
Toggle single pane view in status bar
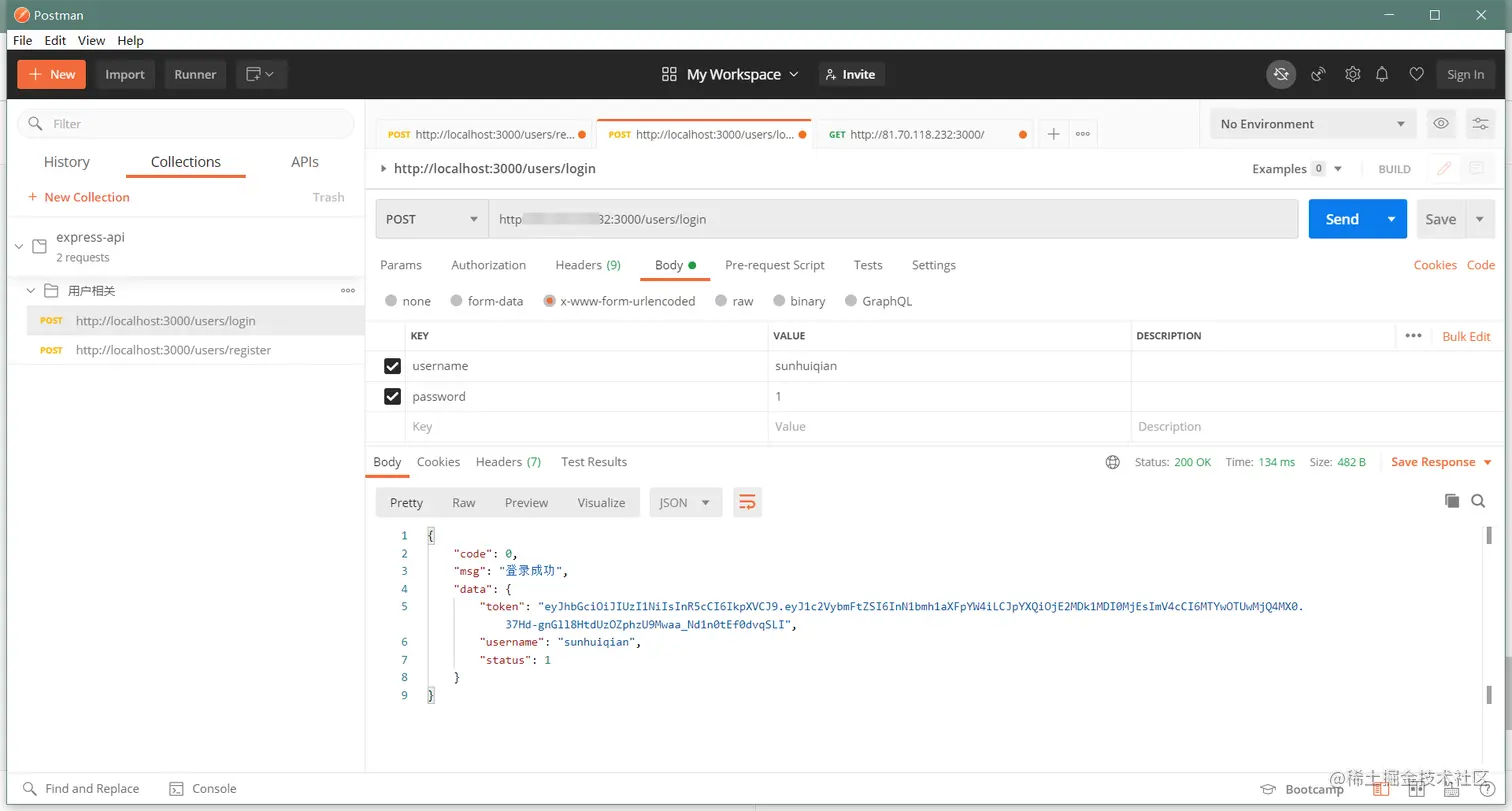(1381, 789)
